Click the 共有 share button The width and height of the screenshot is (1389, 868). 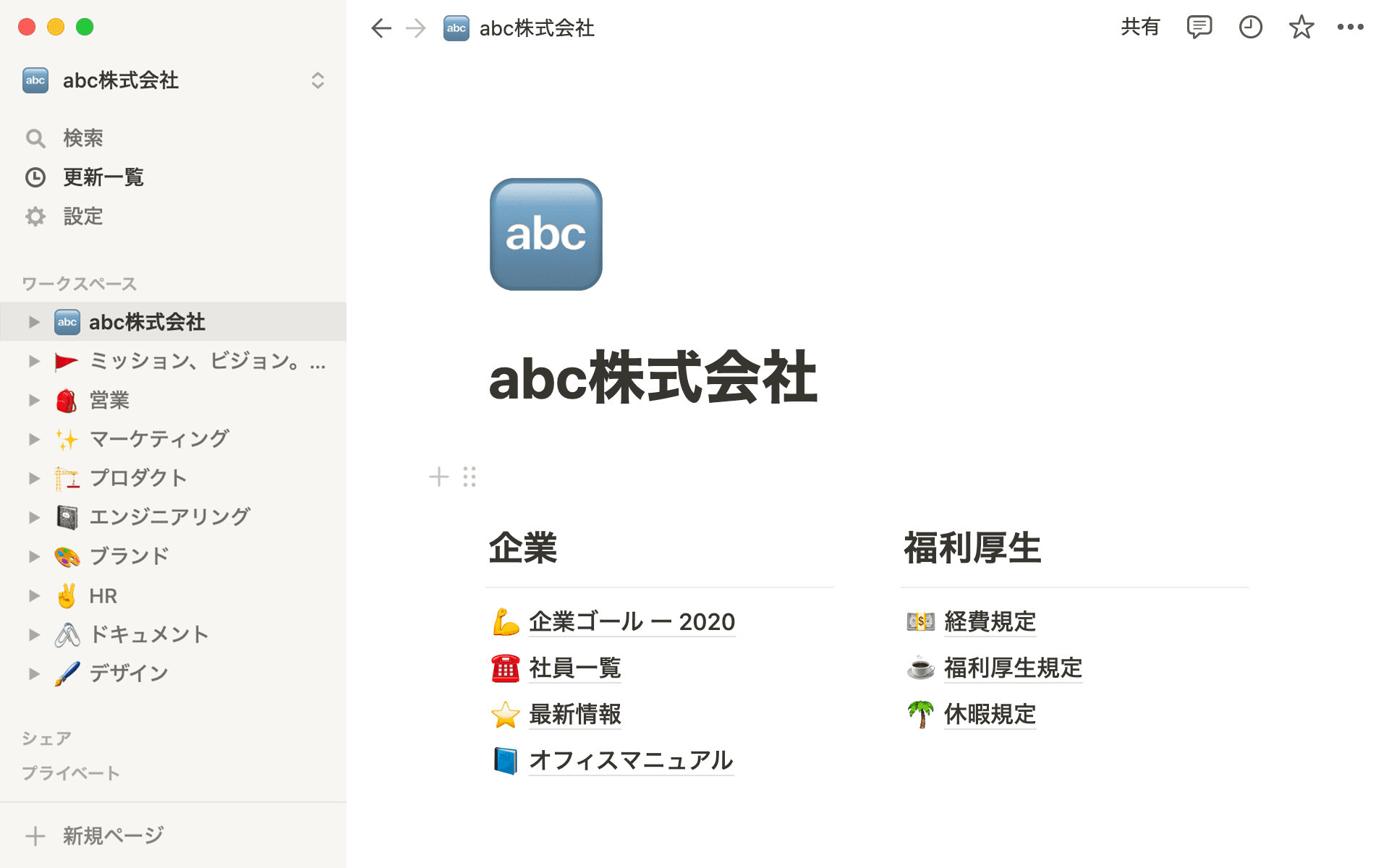1140,27
